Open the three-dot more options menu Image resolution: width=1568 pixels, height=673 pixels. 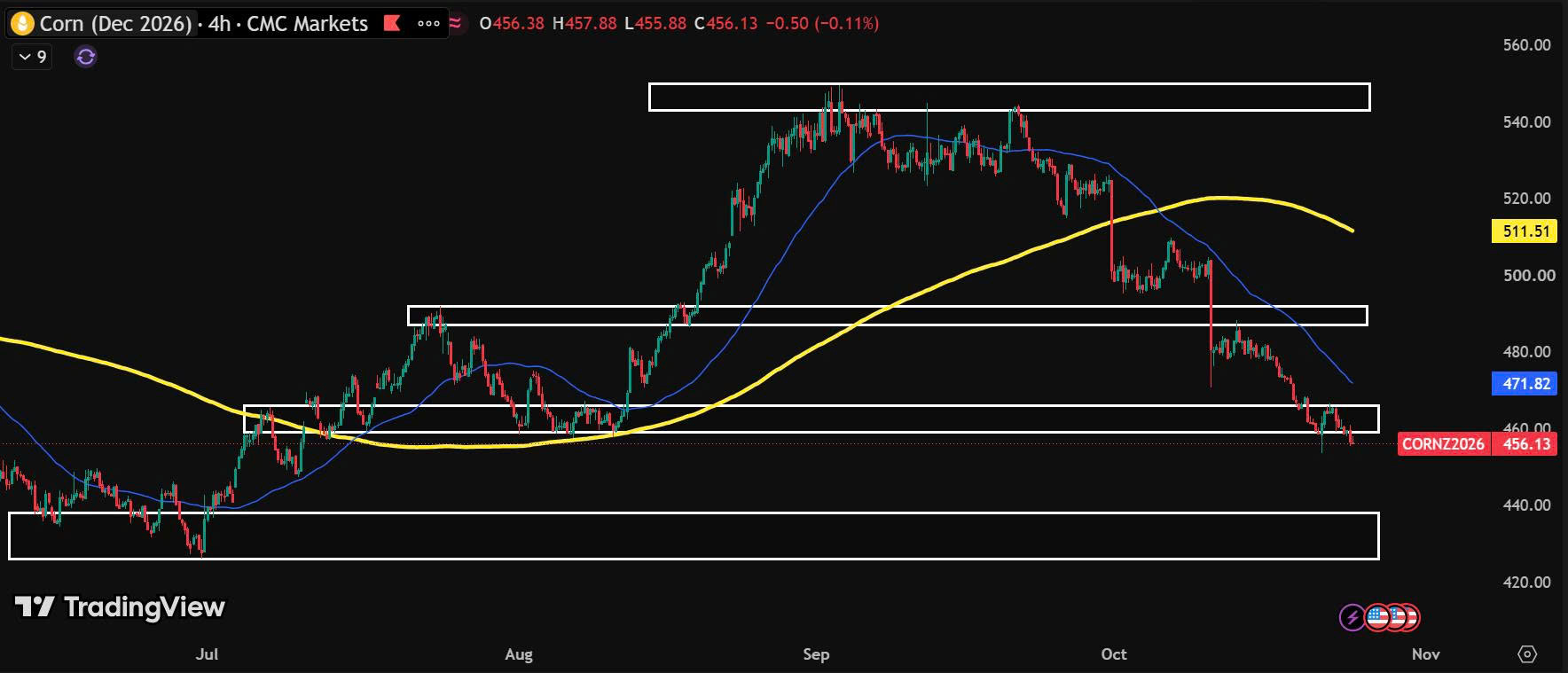coord(428,23)
